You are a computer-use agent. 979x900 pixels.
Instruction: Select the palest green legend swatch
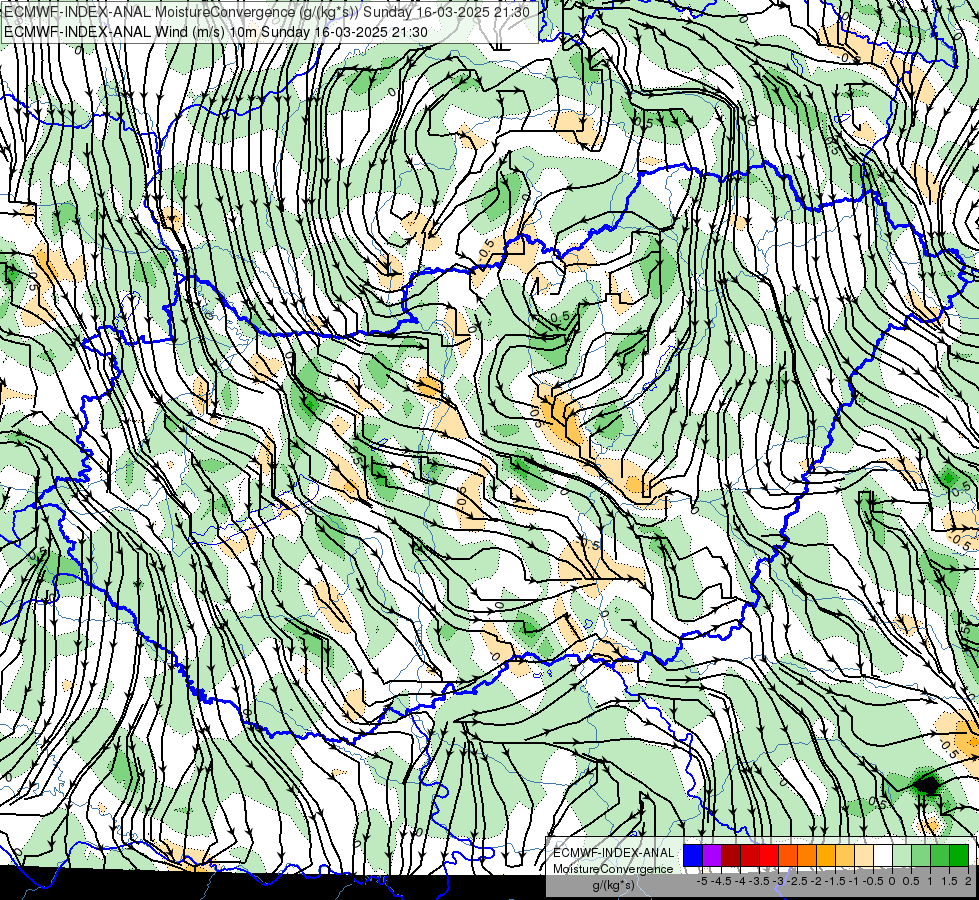point(902,855)
